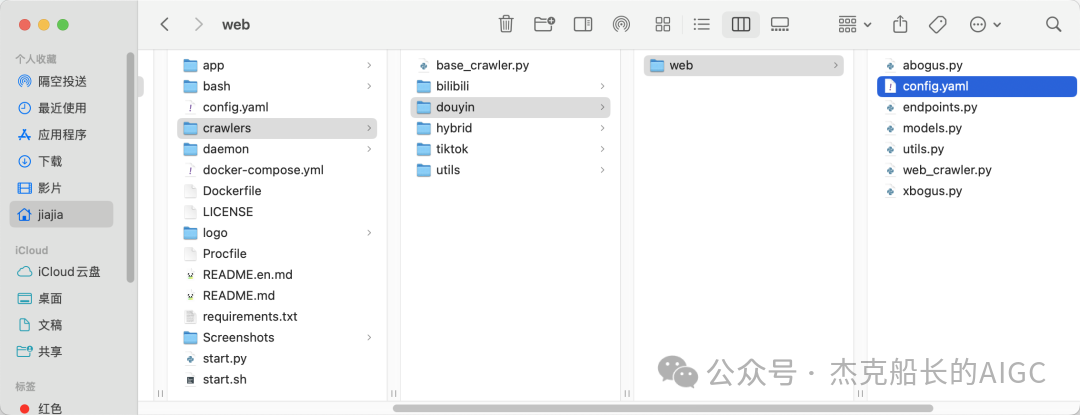Open 文稿 in sidebar

tap(62, 325)
